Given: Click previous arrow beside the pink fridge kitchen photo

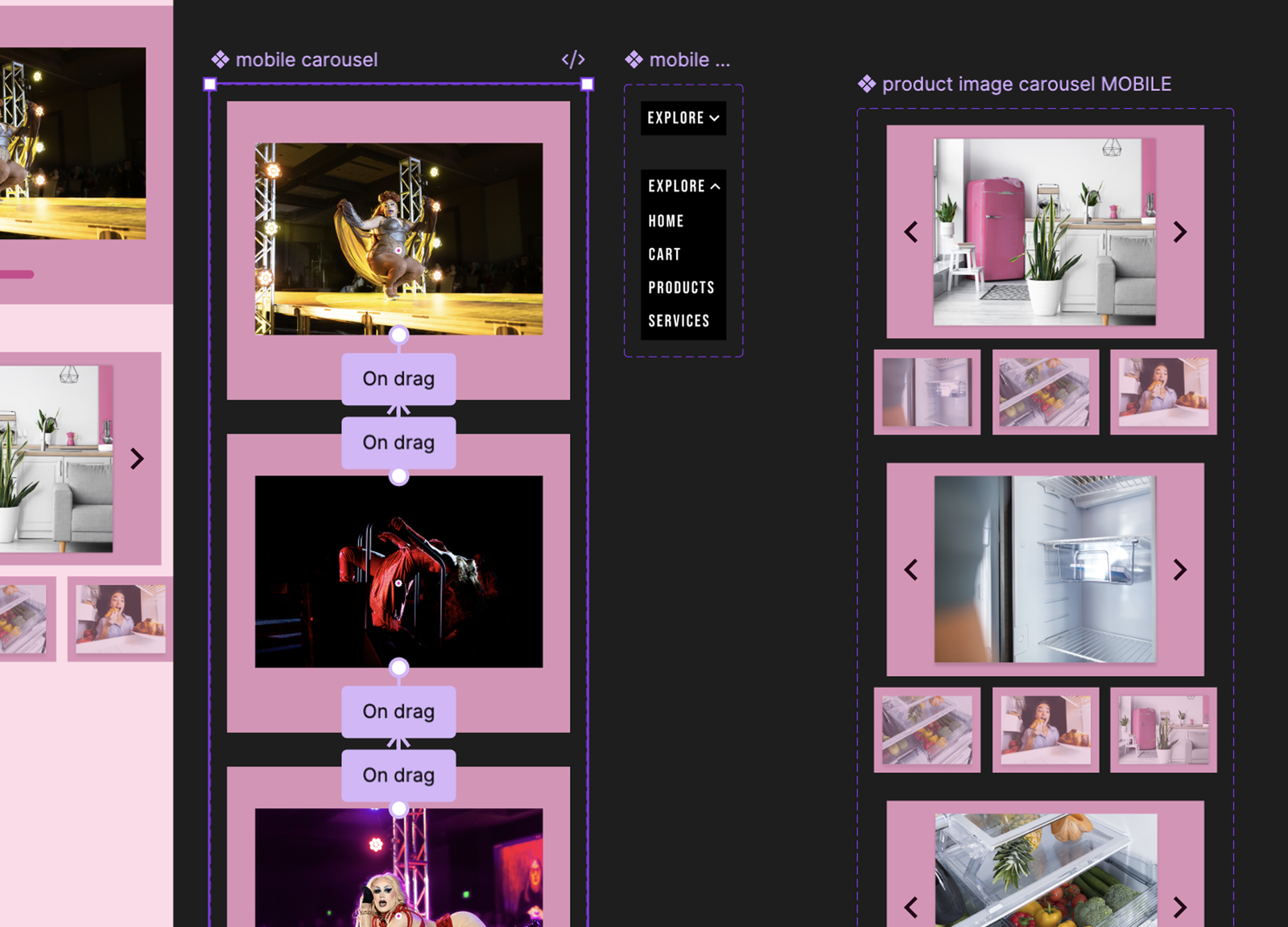Looking at the screenshot, I should [911, 233].
